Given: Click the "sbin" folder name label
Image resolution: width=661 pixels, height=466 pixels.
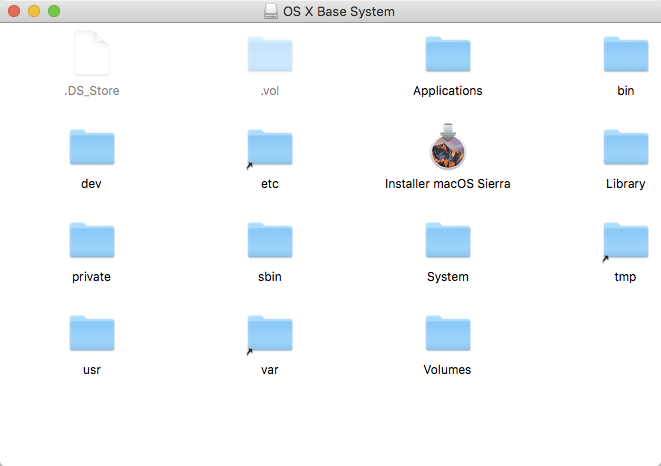Looking at the screenshot, I should (x=270, y=277).
